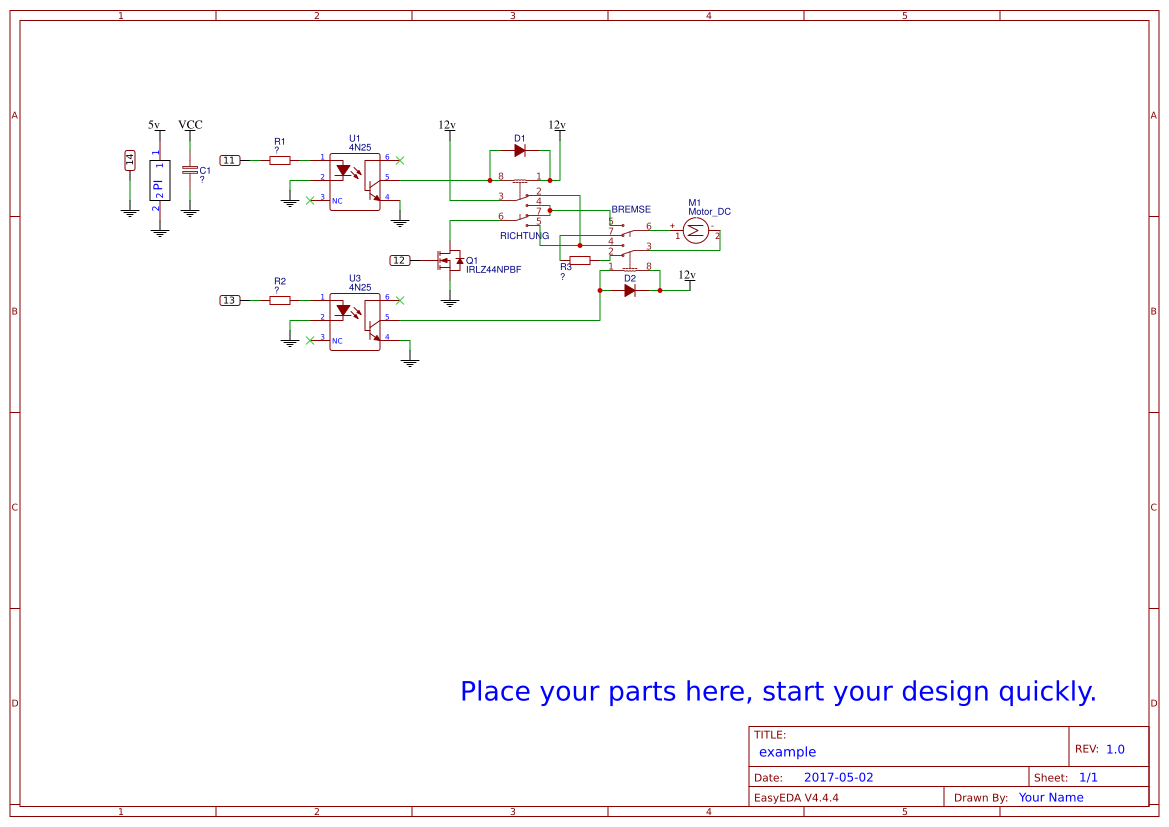Click the RICHTUNG relay label
The height and width of the screenshot is (827, 1169).
point(524,236)
